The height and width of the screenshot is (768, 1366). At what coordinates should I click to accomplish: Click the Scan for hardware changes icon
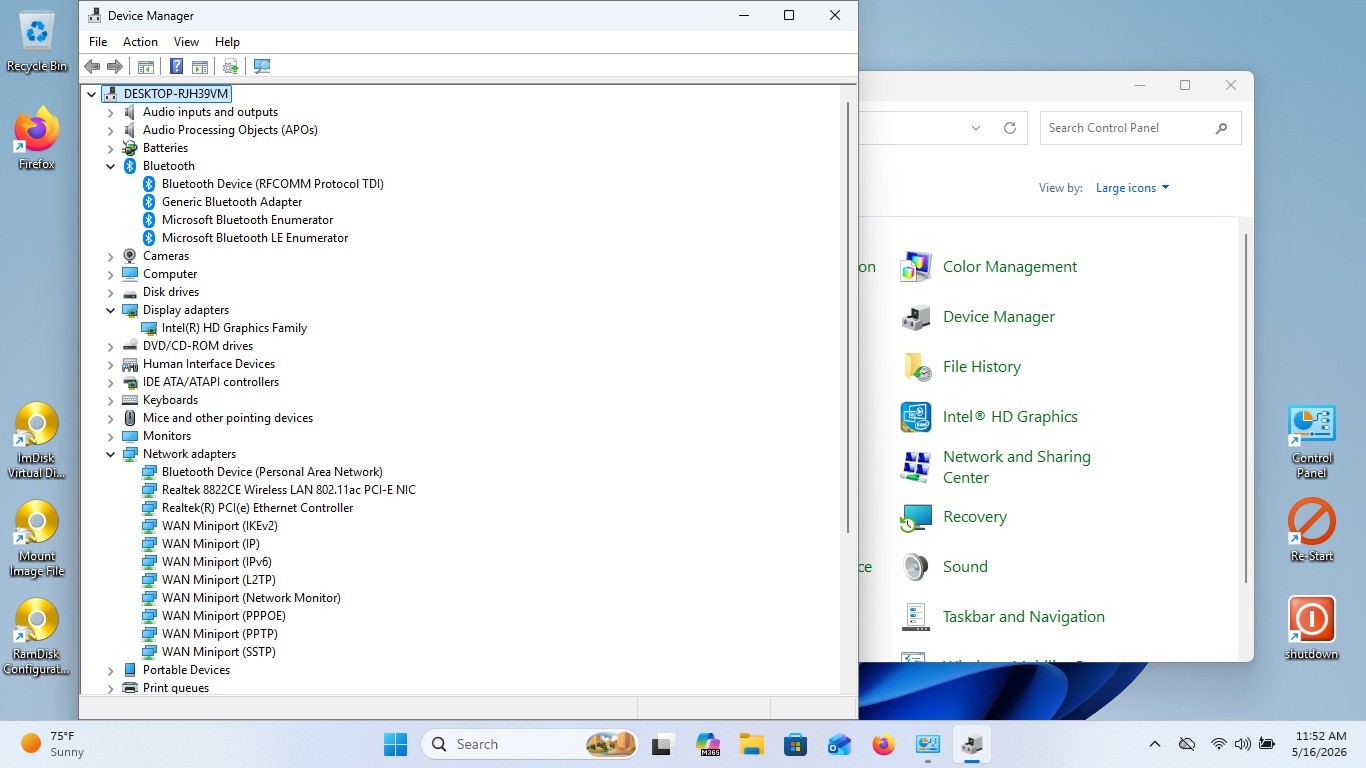click(x=262, y=66)
